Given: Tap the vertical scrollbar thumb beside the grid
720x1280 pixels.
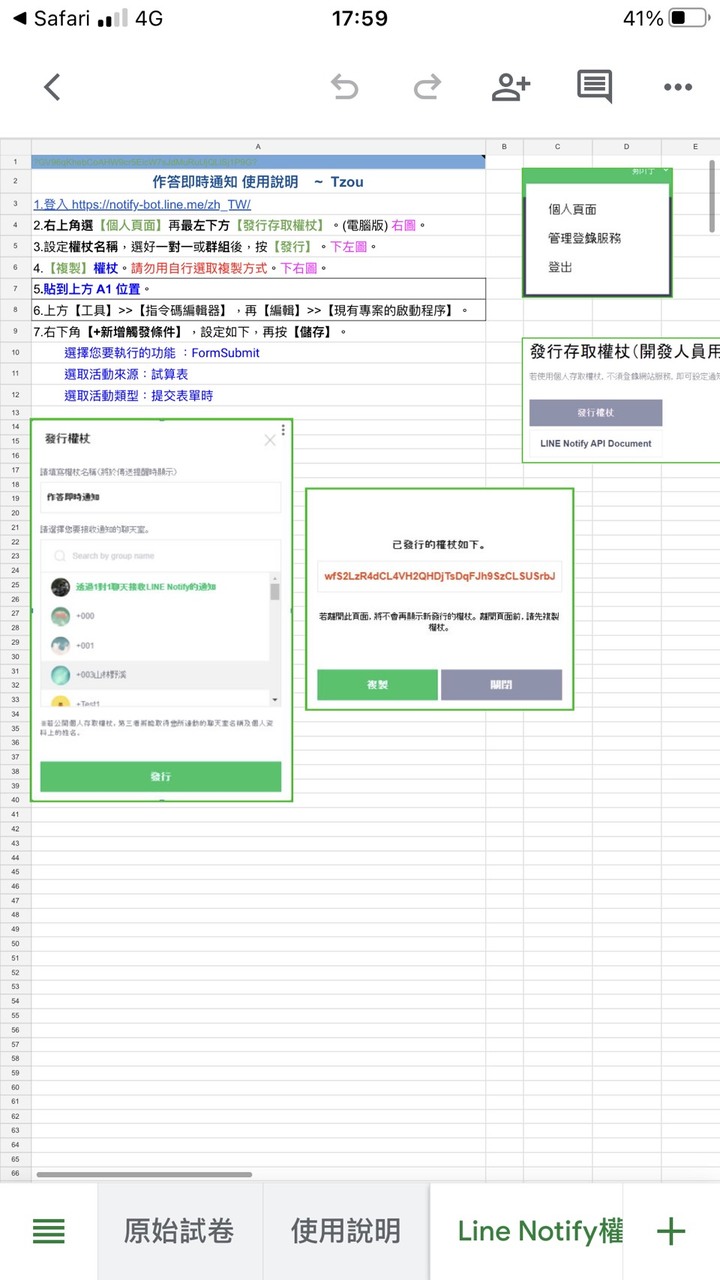Looking at the screenshot, I should [x=712, y=196].
